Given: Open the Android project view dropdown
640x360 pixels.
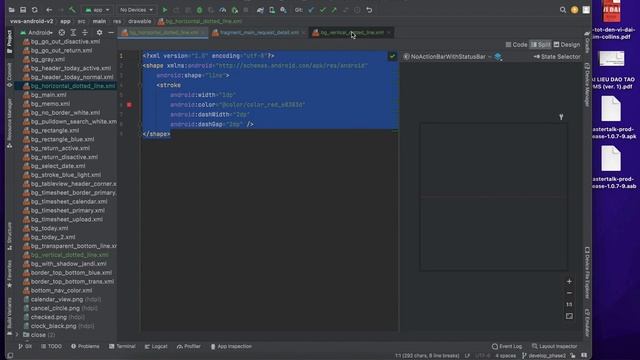Looking at the screenshot, I should [36, 32].
